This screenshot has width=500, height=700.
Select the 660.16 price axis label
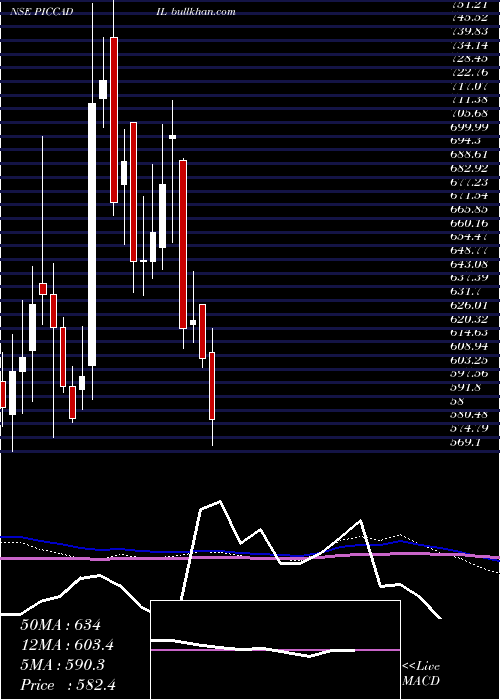pos(469,223)
